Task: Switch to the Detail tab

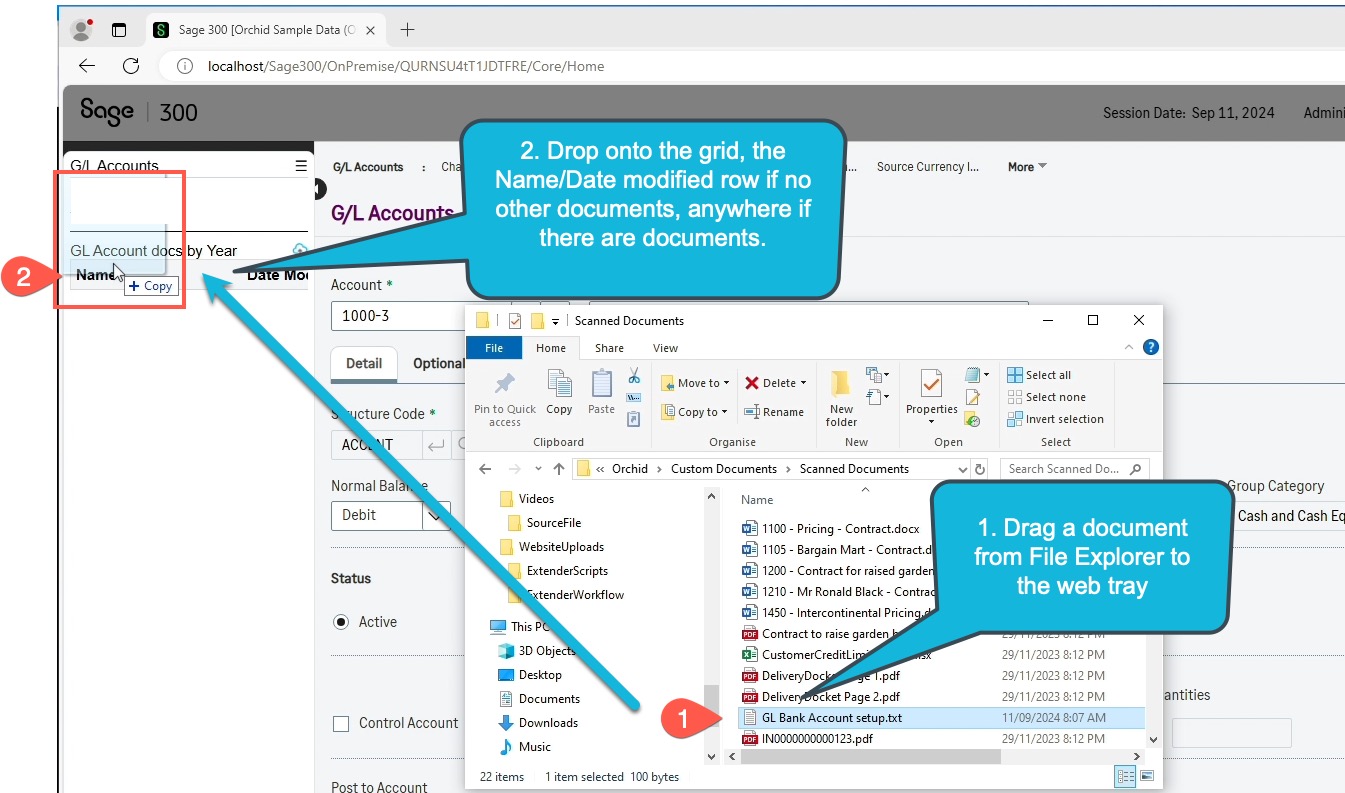Action: pos(364,363)
